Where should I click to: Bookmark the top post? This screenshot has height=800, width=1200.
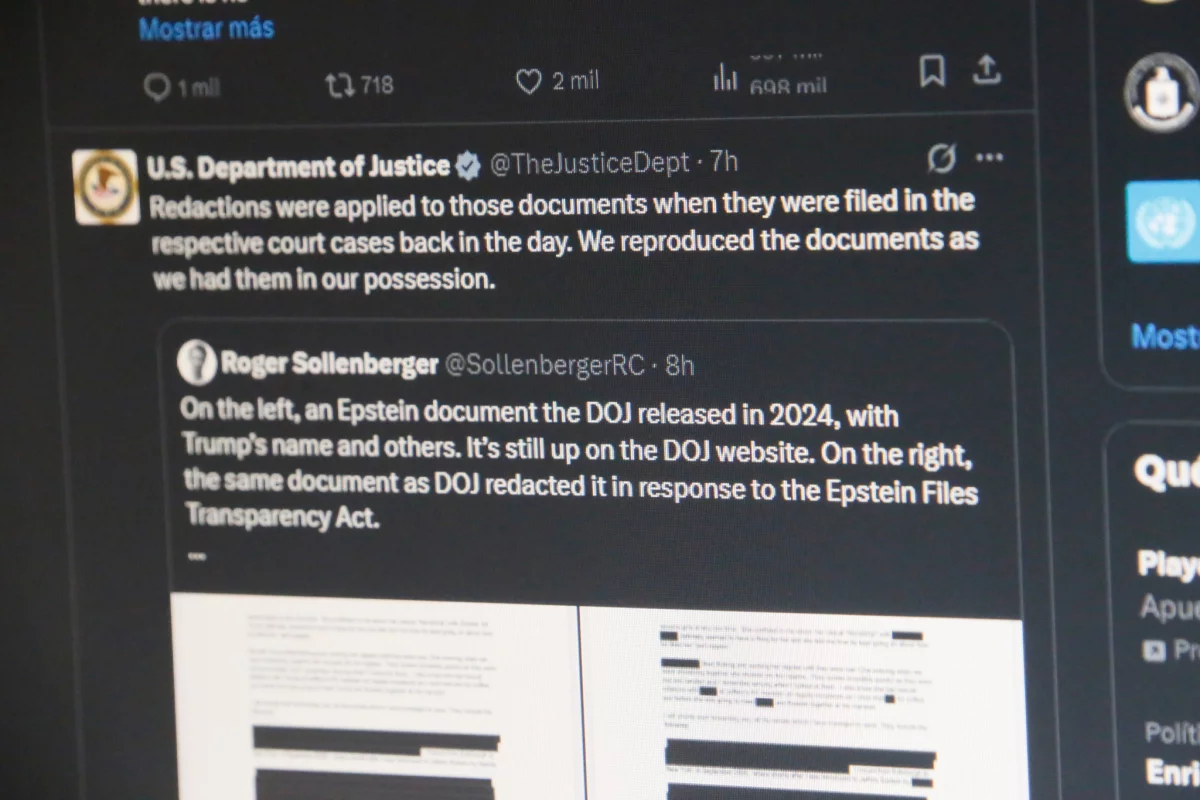pyautogui.click(x=932, y=71)
